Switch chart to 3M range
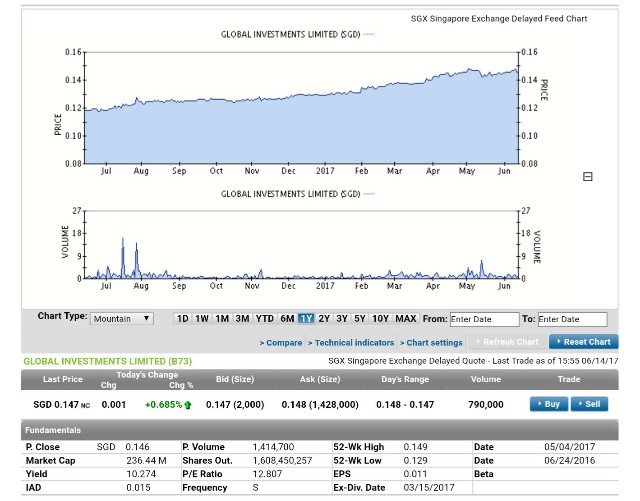 point(242,319)
